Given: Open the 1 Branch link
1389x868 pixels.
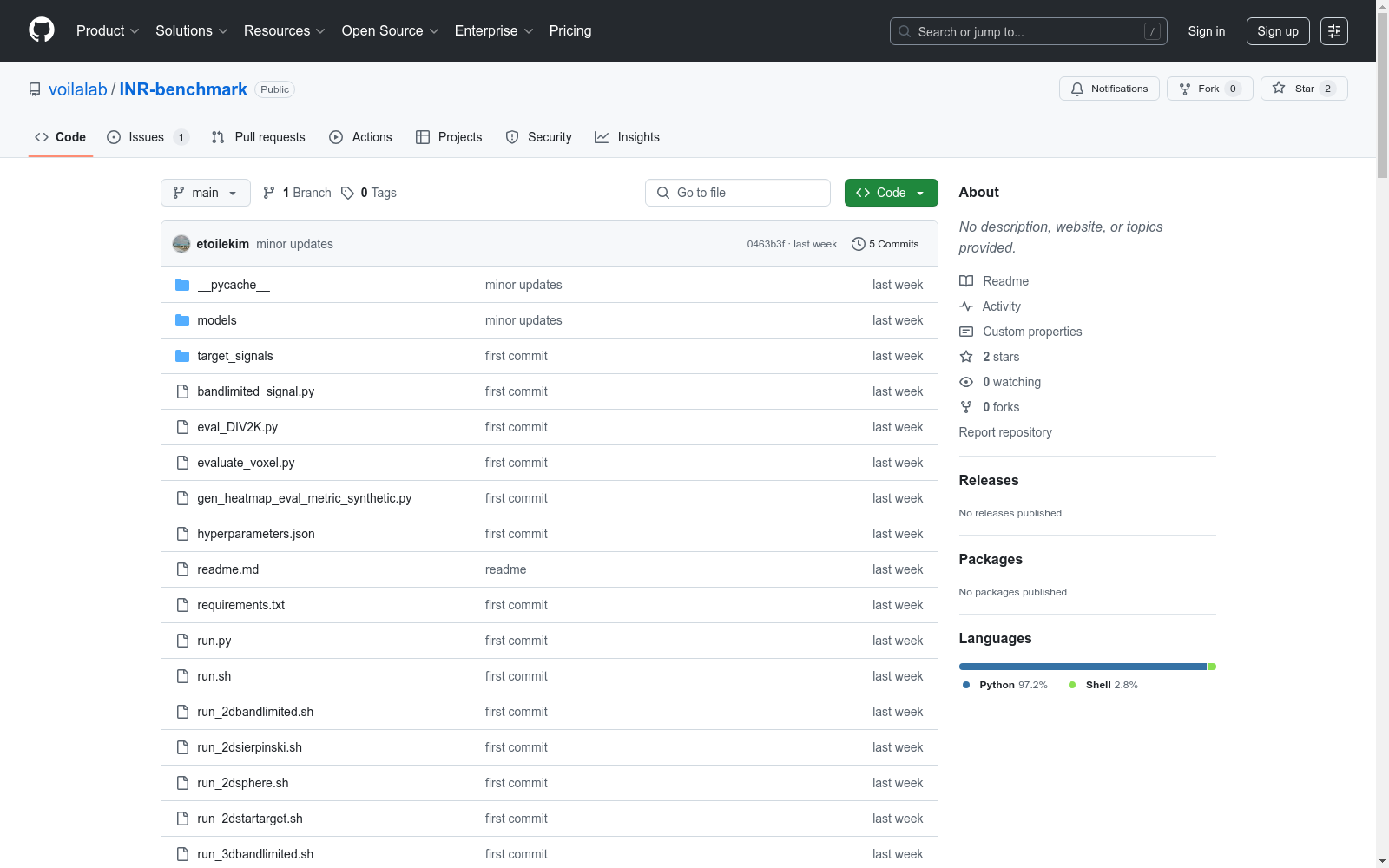Looking at the screenshot, I should 297,193.
